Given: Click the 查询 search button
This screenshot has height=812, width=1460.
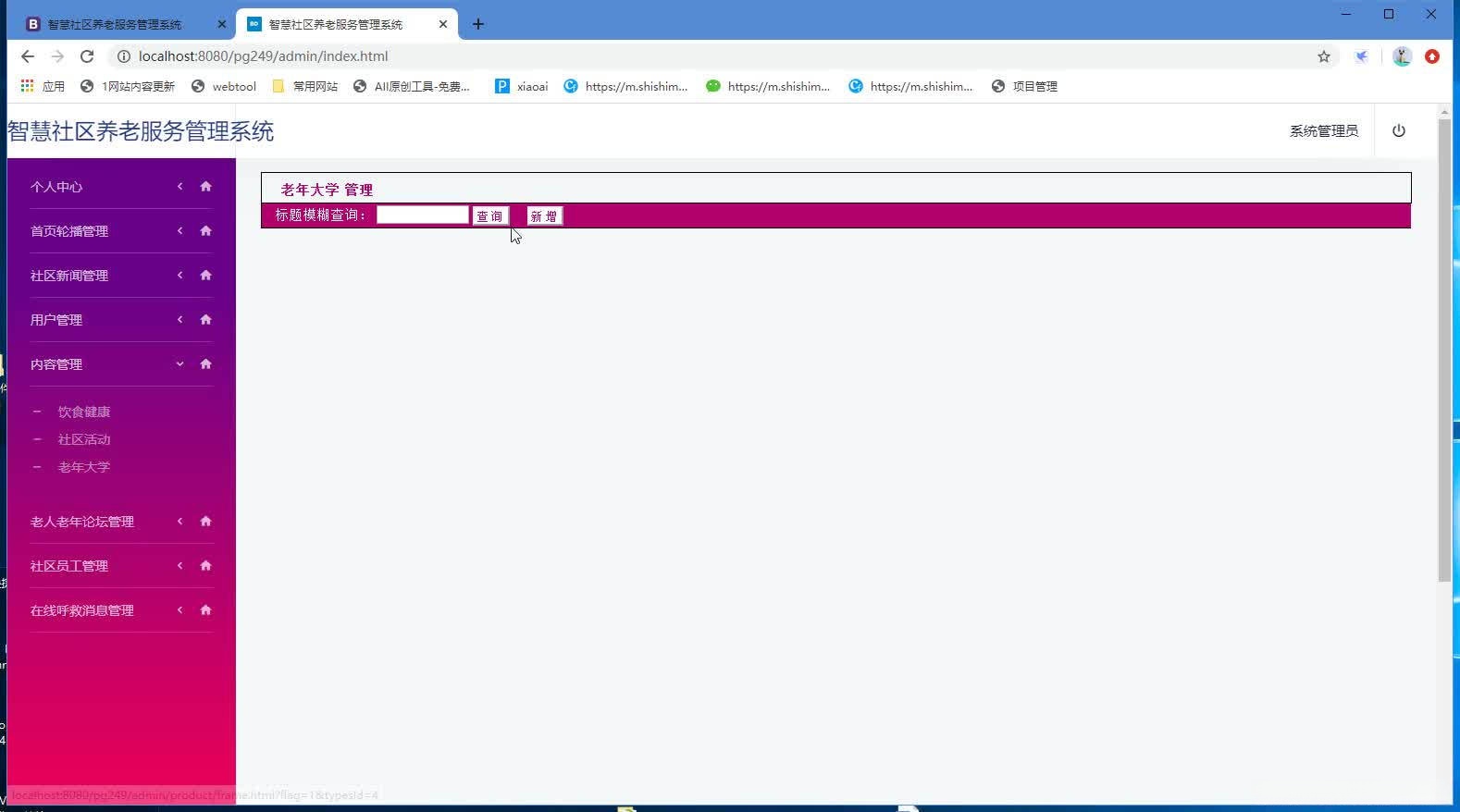Looking at the screenshot, I should click(490, 216).
